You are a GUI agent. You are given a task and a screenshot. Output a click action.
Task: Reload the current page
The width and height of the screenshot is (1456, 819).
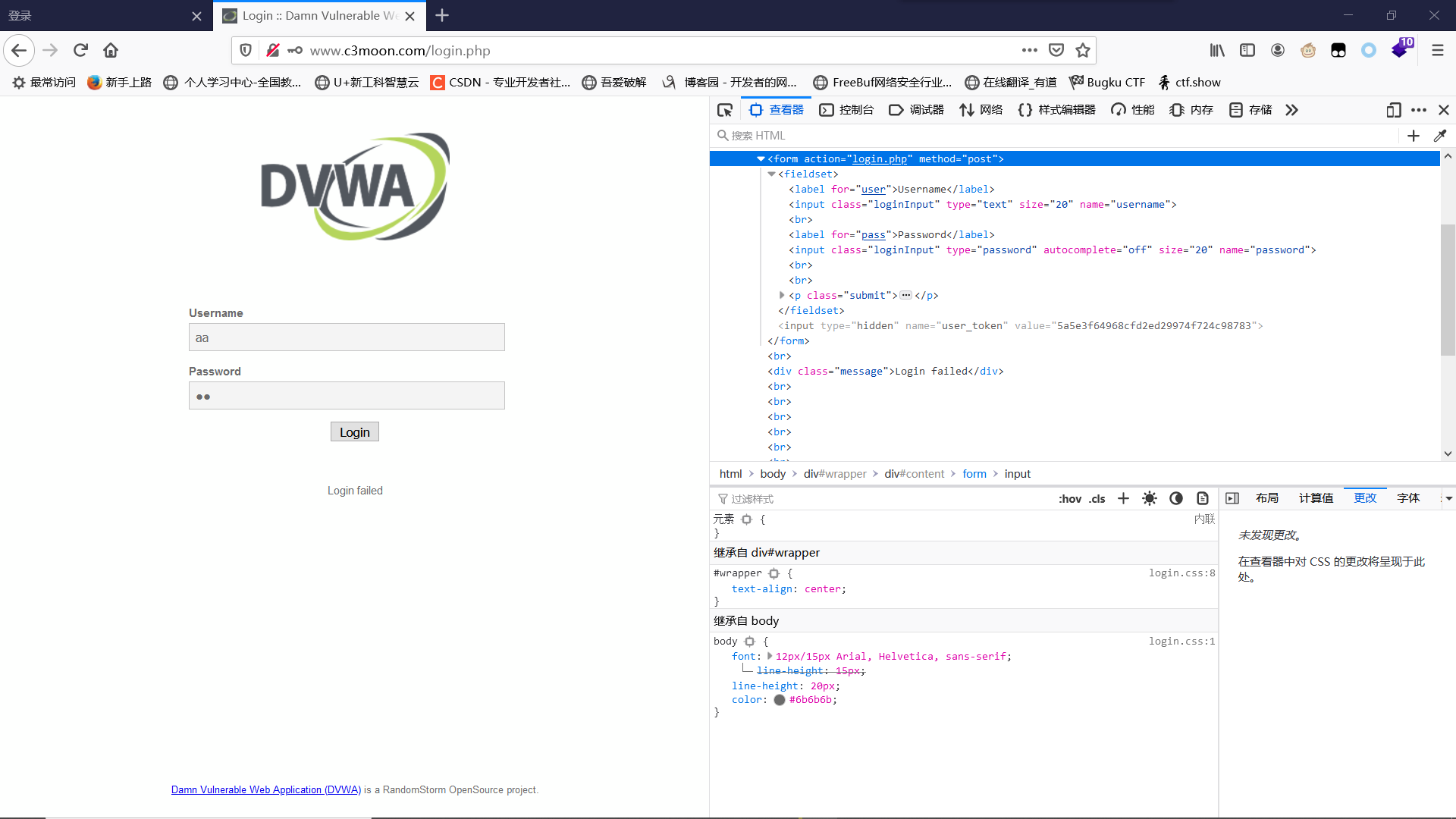pyautogui.click(x=80, y=50)
